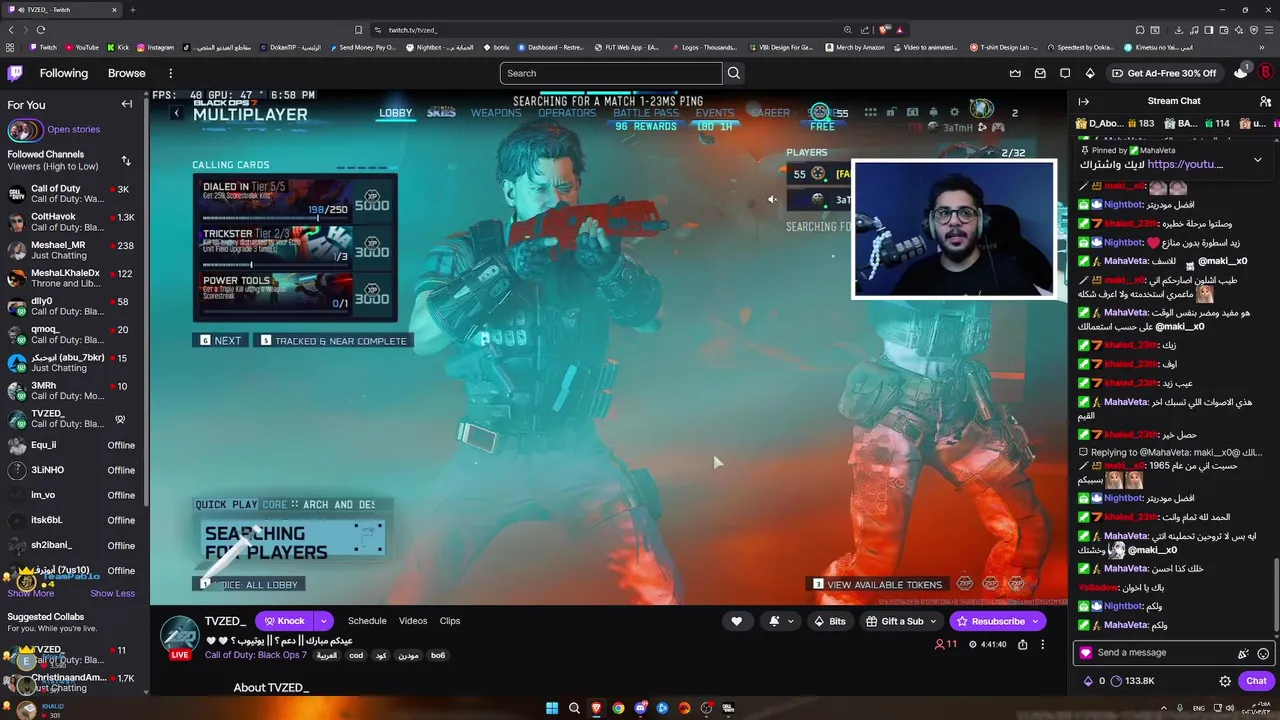The width and height of the screenshot is (1280, 720).
Task: Collapse the For You sidebar
Action: coord(127,104)
